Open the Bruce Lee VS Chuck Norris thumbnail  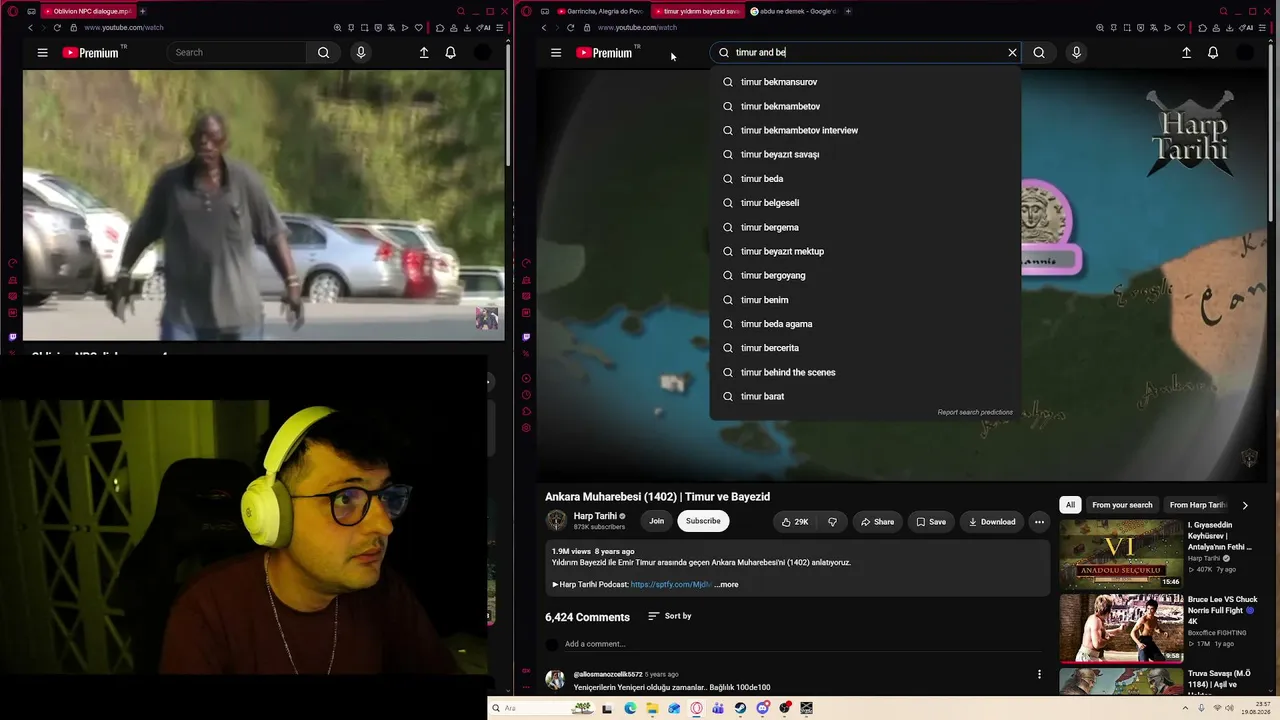tap(1121, 629)
